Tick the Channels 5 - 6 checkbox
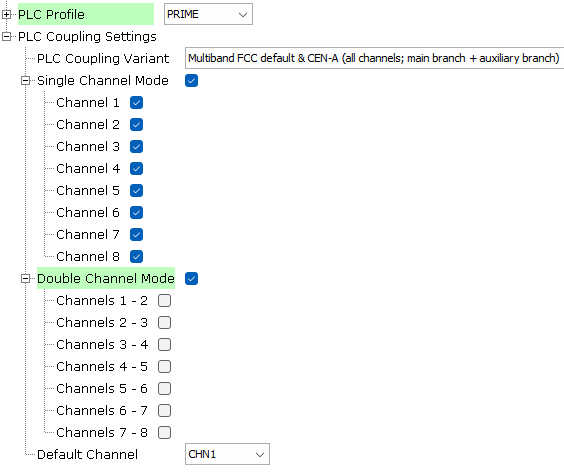The width and height of the screenshot is (564, 473). click(x=164, y=388)
